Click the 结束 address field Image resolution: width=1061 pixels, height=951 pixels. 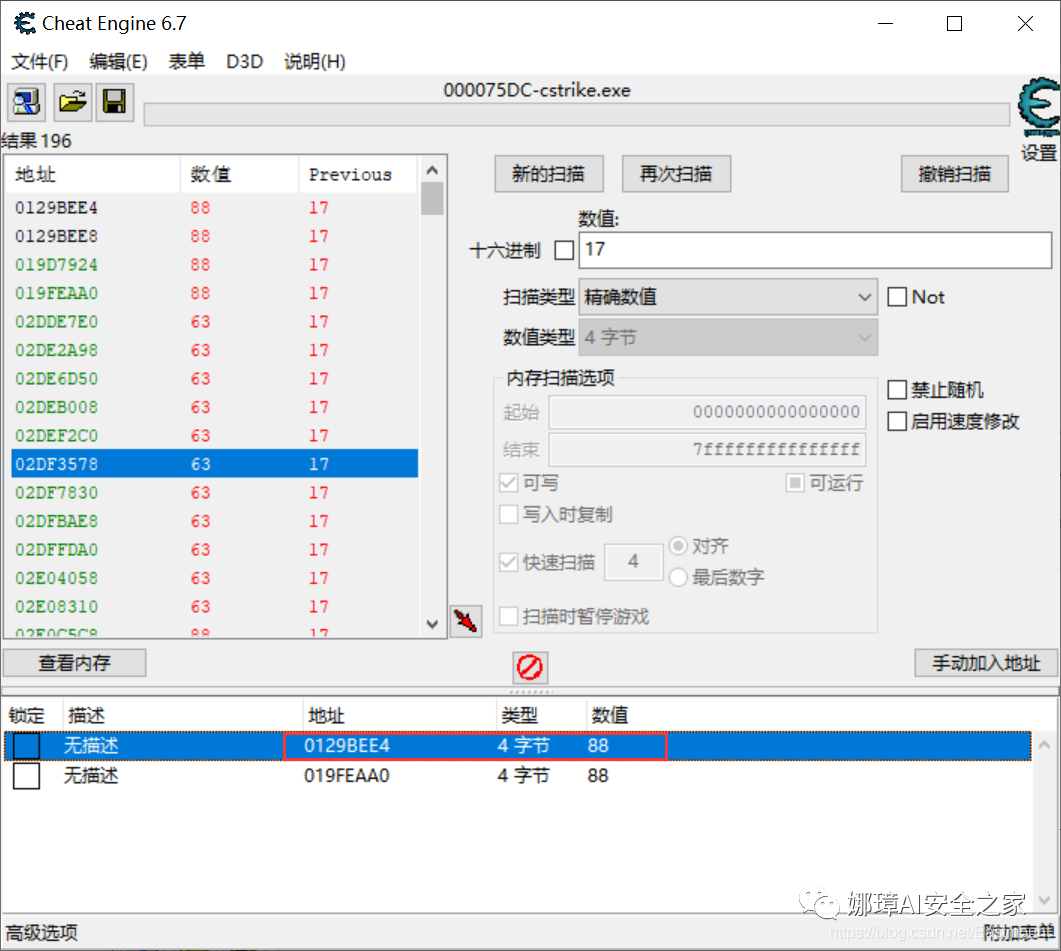pyautogui.click(x=707, y=449)
